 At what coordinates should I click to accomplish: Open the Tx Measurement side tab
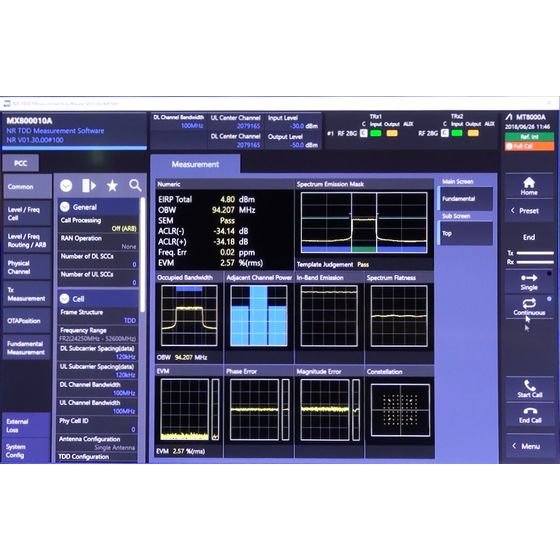click(26, 294)
